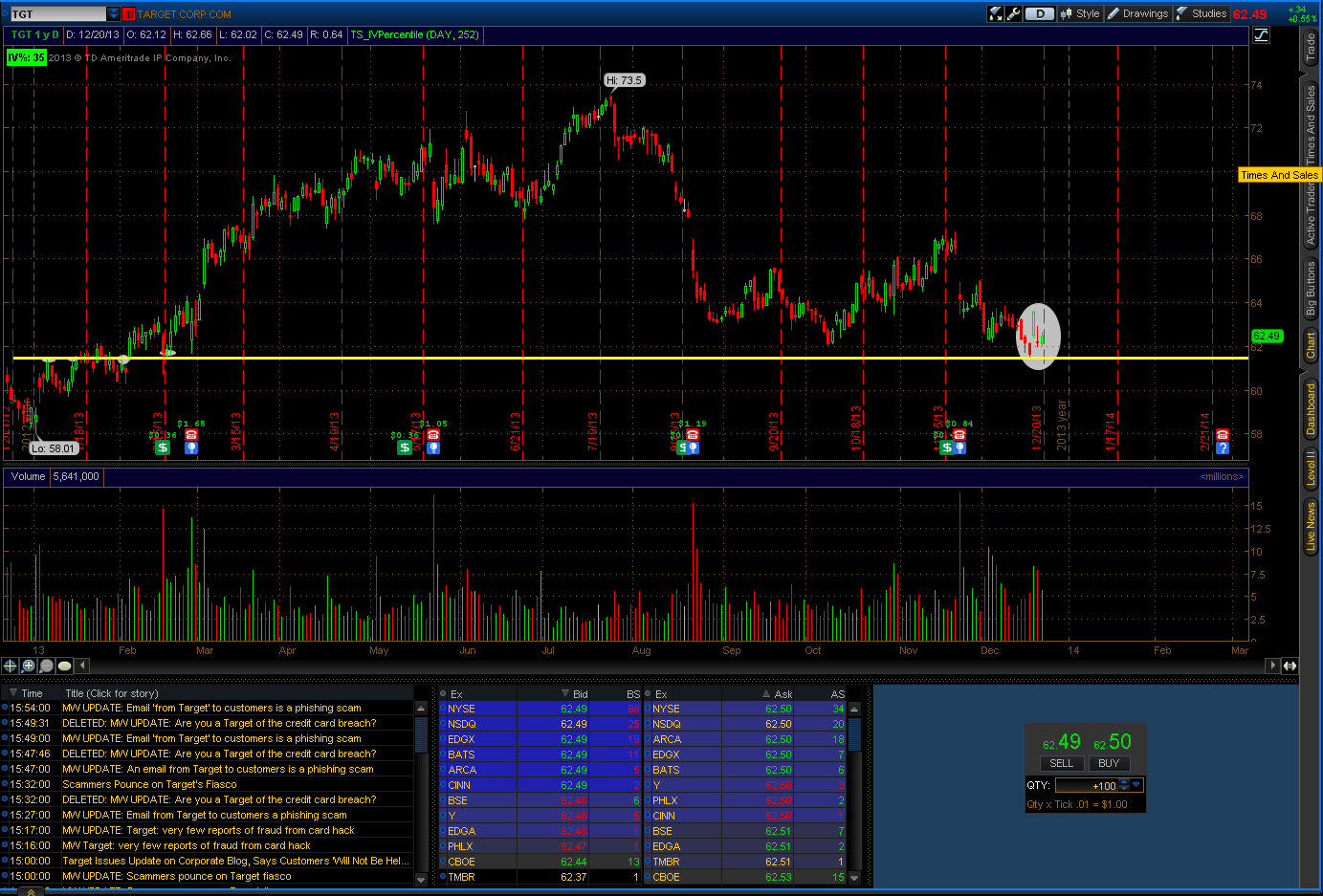Click the TGT symbol input field
Viewport: 1323px width, 896px height.
pos(57,13)
